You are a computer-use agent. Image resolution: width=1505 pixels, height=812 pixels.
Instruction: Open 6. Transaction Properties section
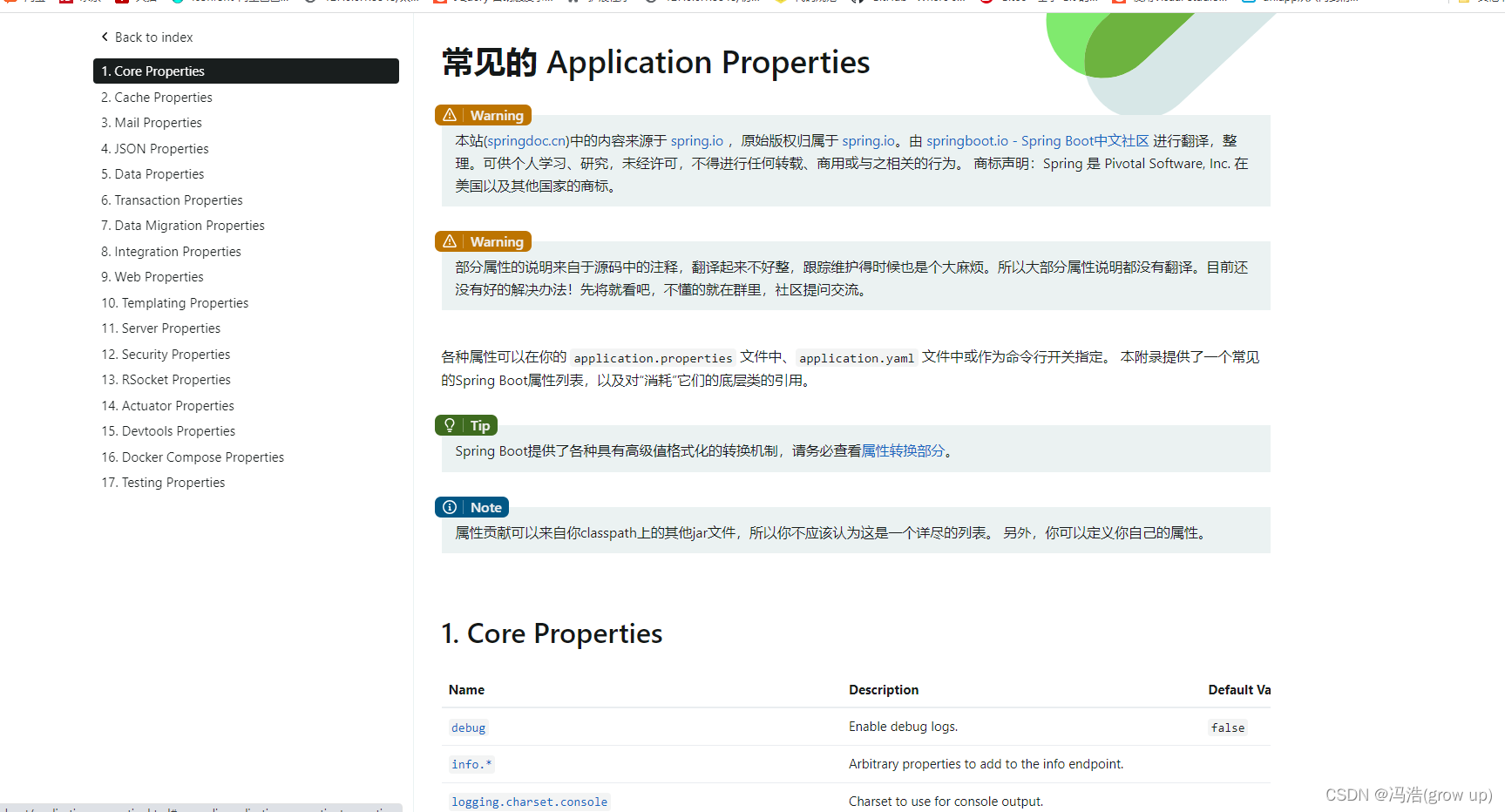172,200
